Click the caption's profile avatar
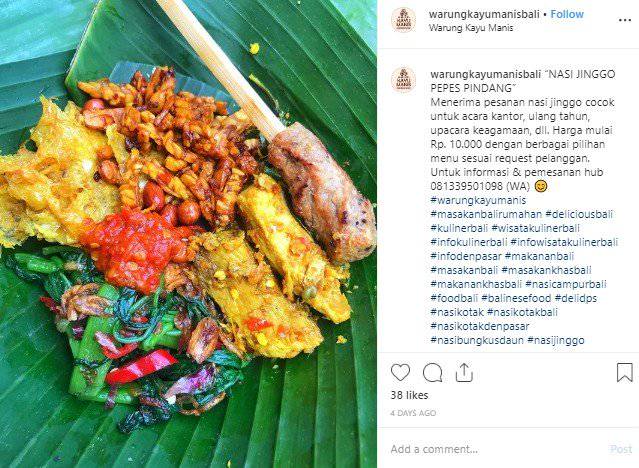 (403, 80)
